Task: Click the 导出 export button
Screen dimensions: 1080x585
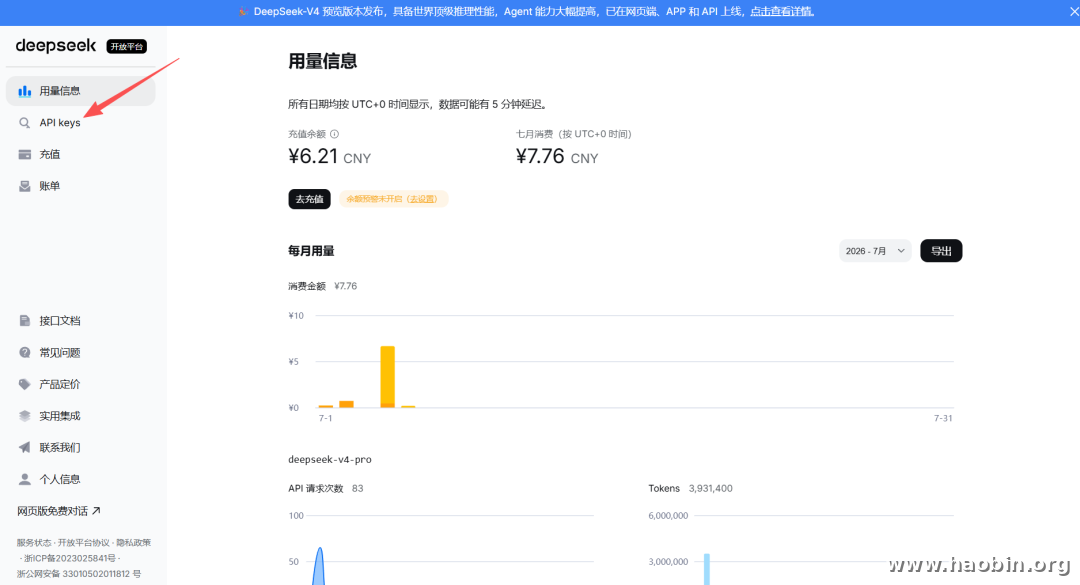Action: pos(941,251)
